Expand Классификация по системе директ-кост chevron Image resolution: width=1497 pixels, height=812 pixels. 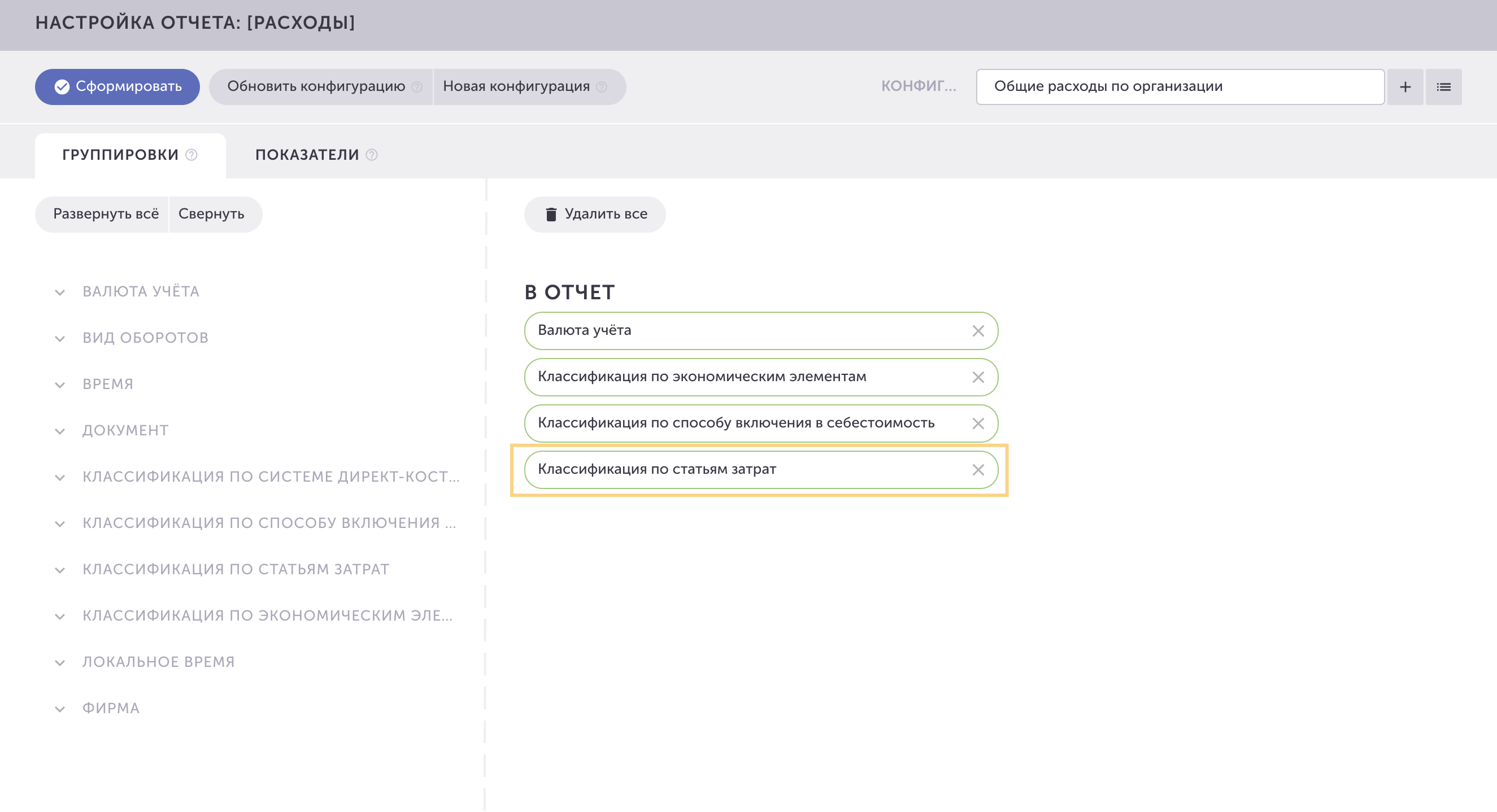coord(59,478)
